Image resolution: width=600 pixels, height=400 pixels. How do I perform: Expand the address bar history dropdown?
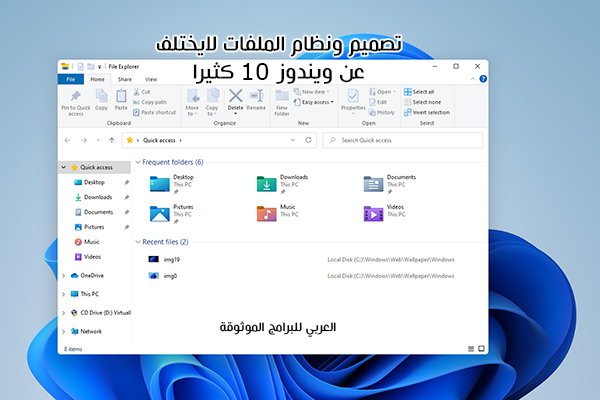click(293, 140)
